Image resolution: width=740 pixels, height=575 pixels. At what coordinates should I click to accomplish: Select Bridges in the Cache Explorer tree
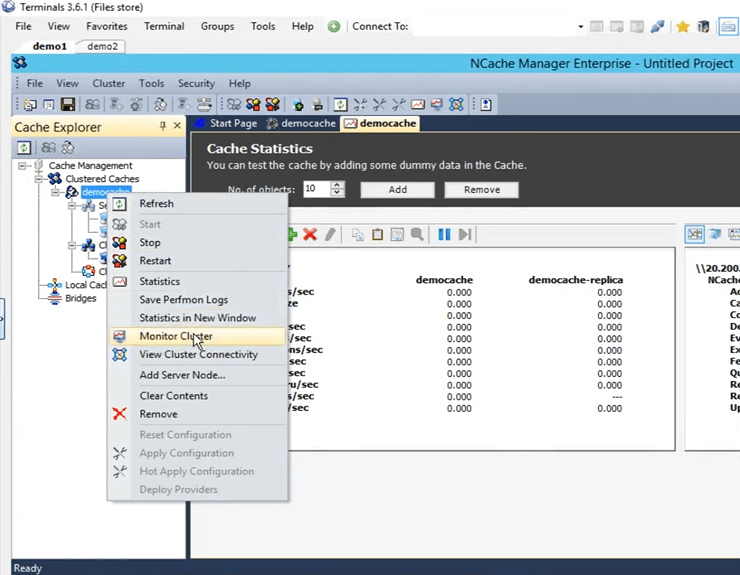[x=81, y=298]
